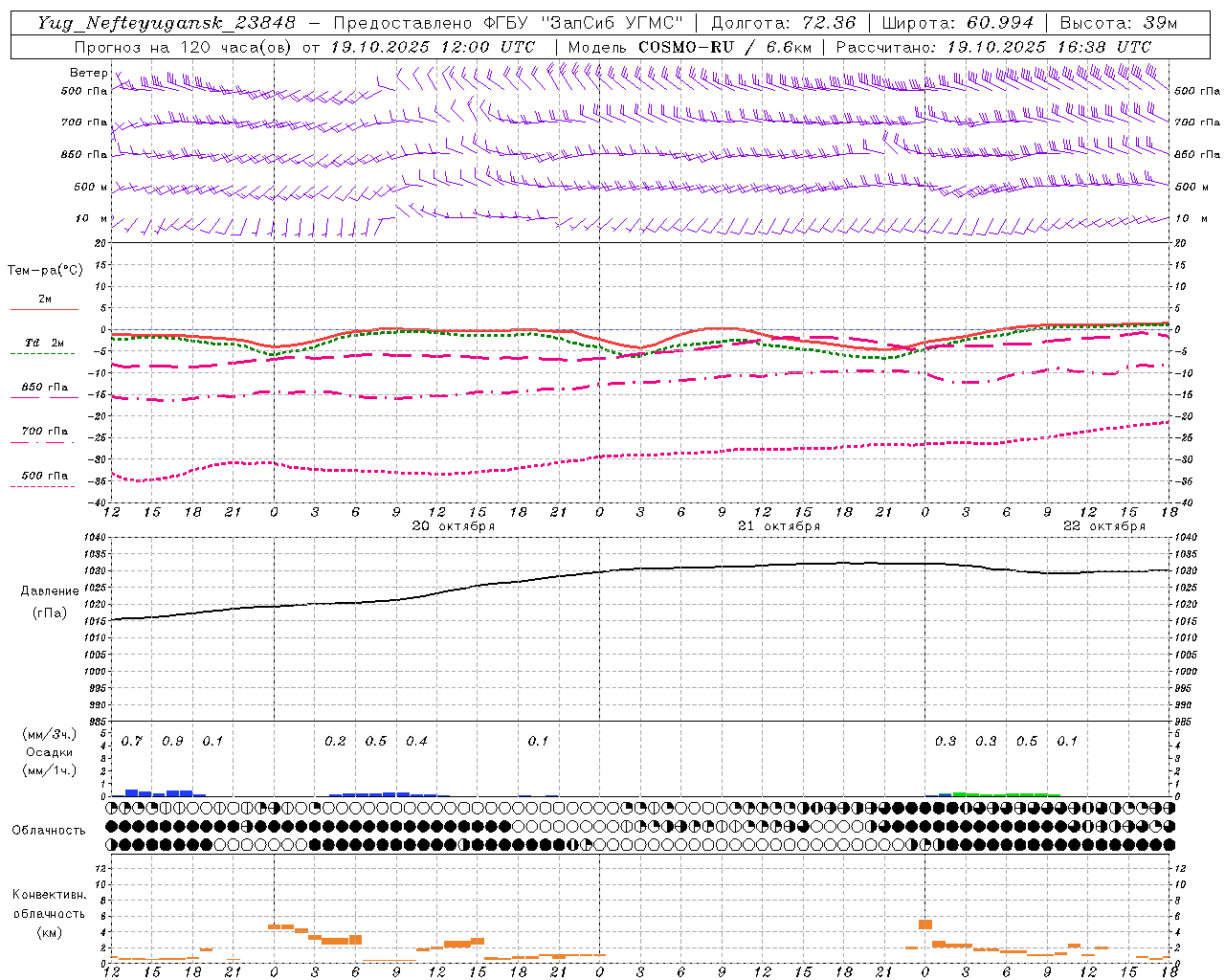Click the Ветер panel label
This screenshot has height=980, width=1225.
click(88, 73)
